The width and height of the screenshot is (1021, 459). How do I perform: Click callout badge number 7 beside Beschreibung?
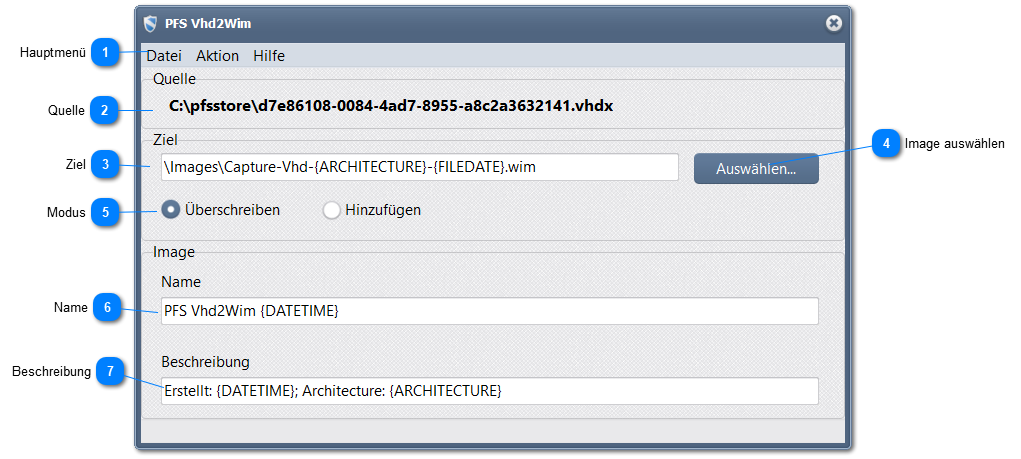tap(111, 372)
